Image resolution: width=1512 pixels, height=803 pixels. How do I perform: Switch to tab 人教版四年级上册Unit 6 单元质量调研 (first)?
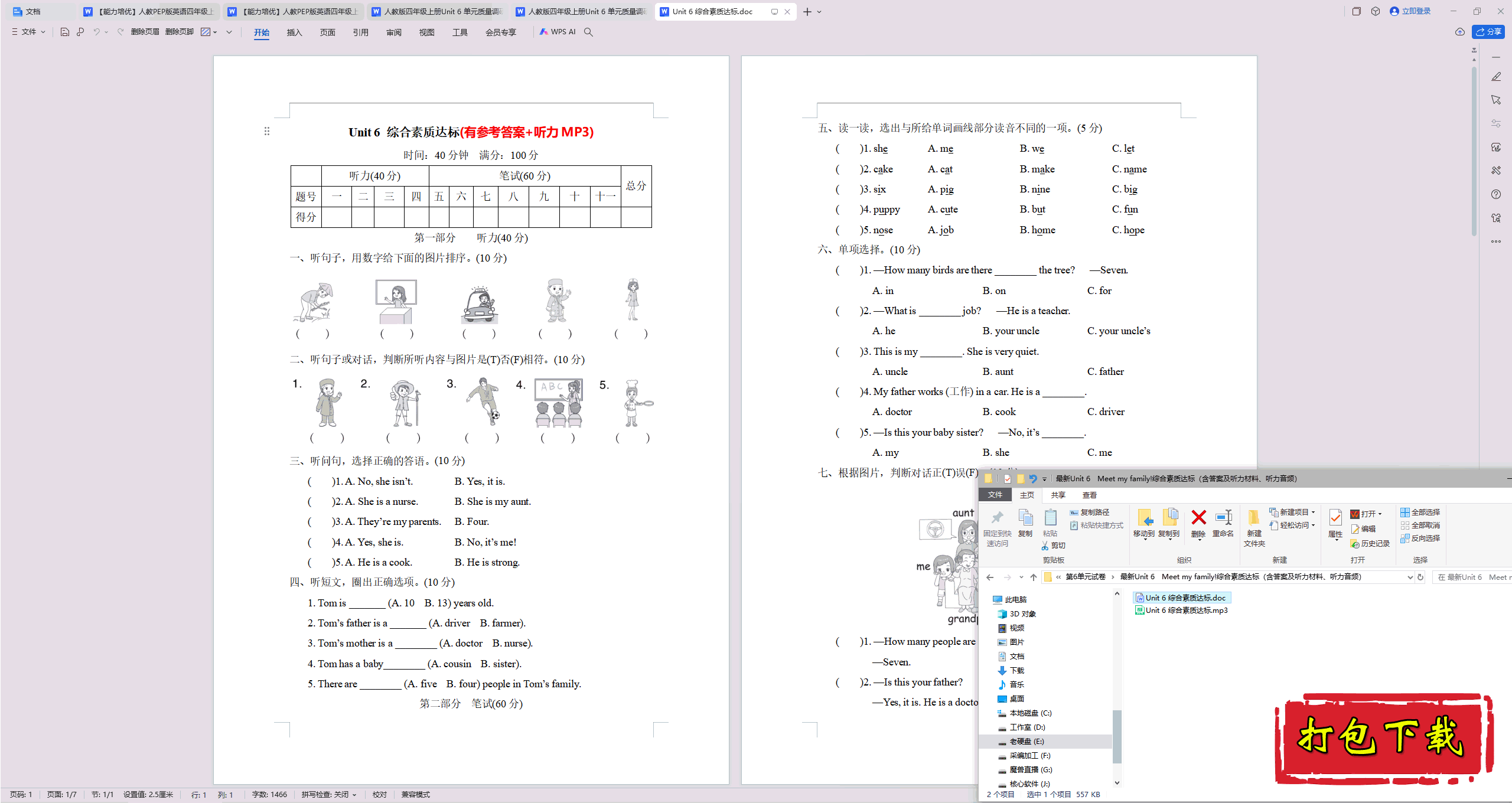438,11
